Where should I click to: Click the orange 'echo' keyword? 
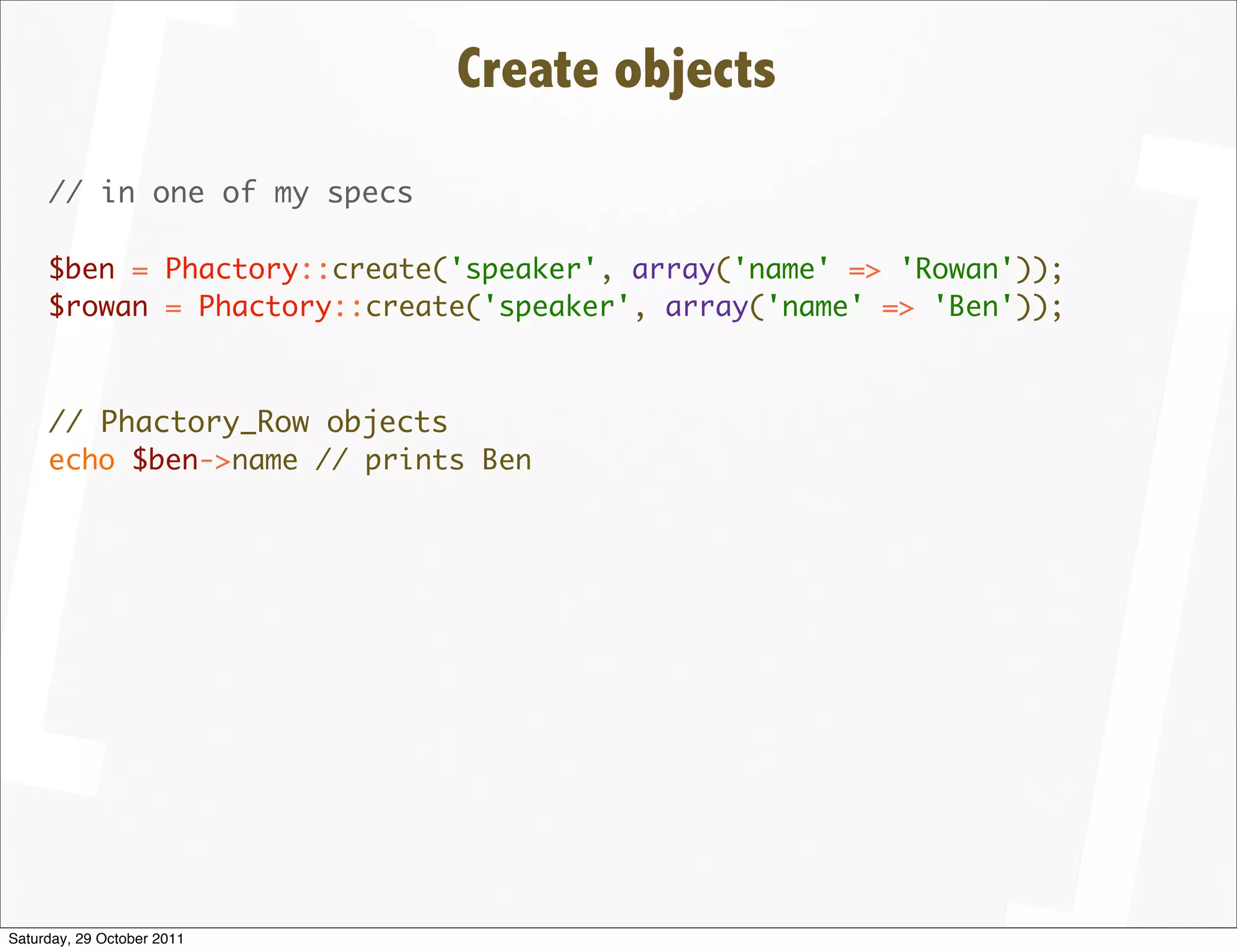[82, 460]
